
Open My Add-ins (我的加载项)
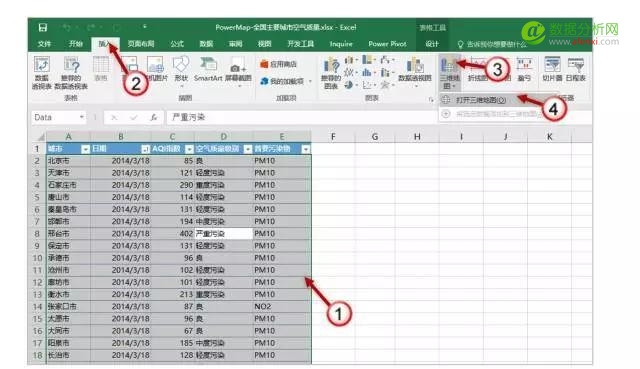click(x=282, y=81)
